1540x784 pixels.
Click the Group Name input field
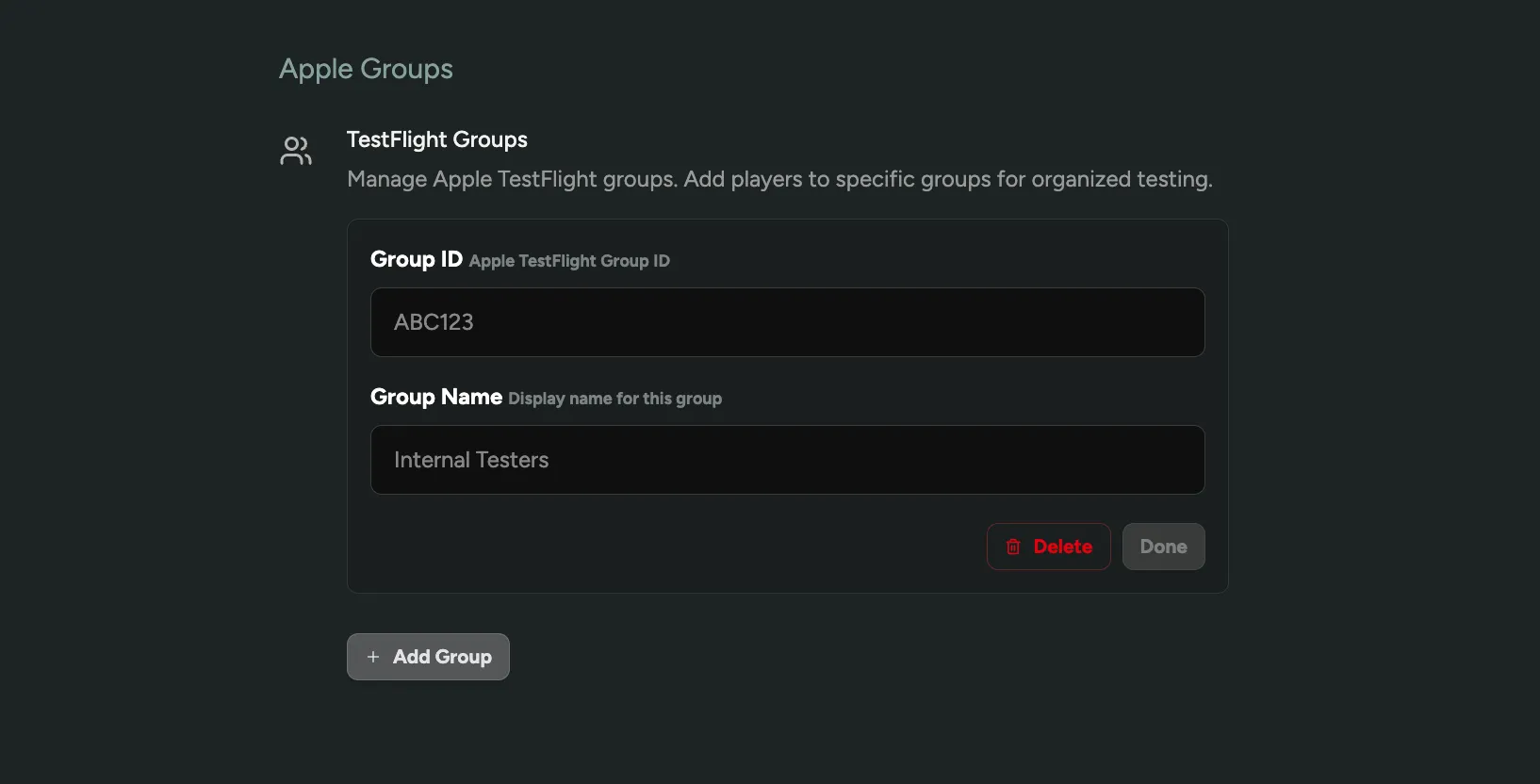[x=787, y=460]
